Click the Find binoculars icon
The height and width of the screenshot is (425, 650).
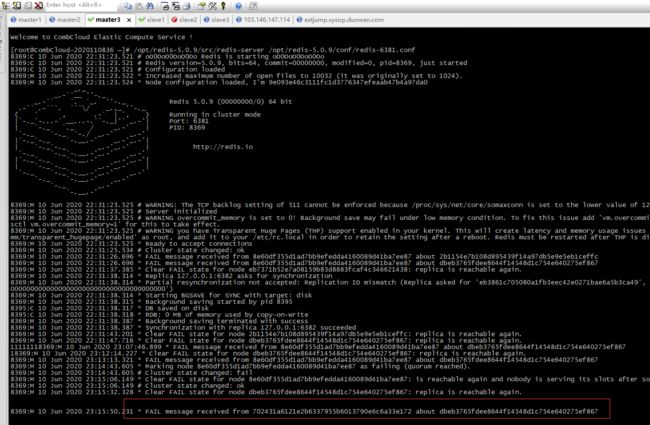tap(150, 6)
